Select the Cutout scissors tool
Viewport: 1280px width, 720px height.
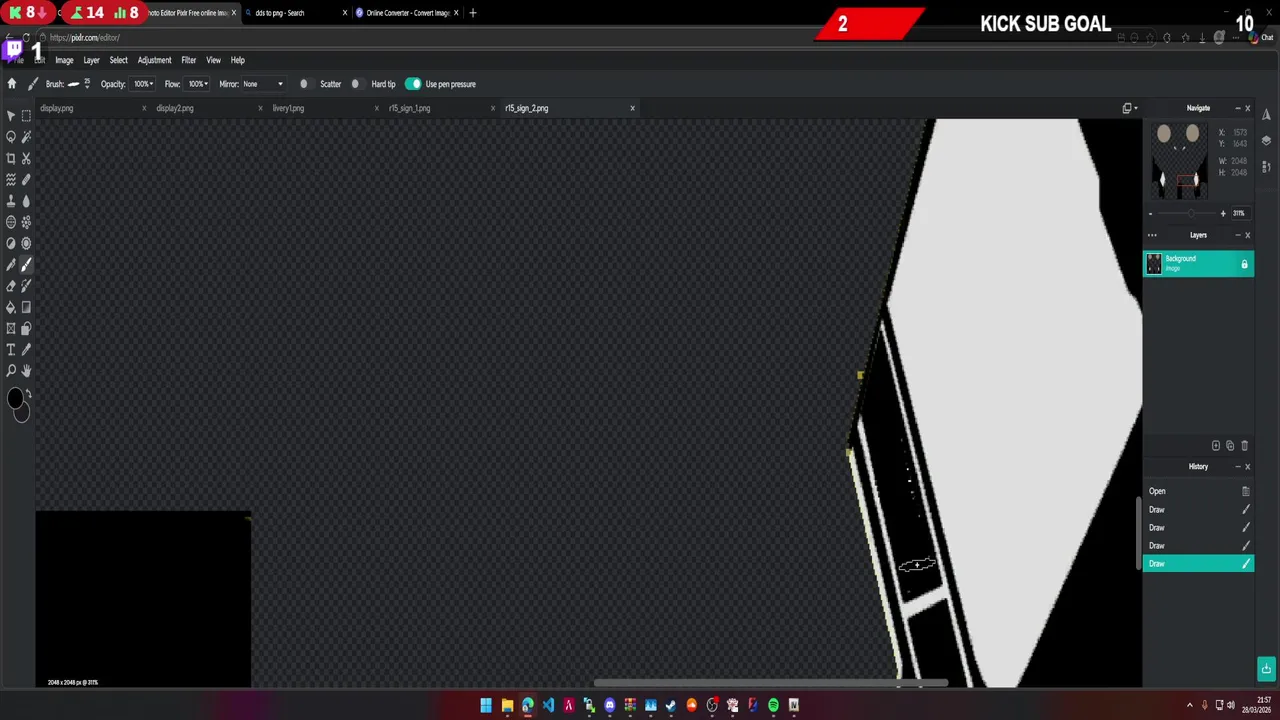coord(26,158)
